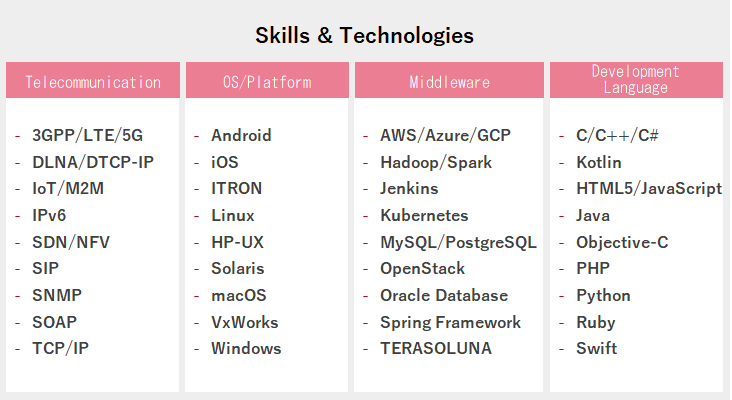Click the Middleware column header

pyautogui.click(x=449, y=80)
